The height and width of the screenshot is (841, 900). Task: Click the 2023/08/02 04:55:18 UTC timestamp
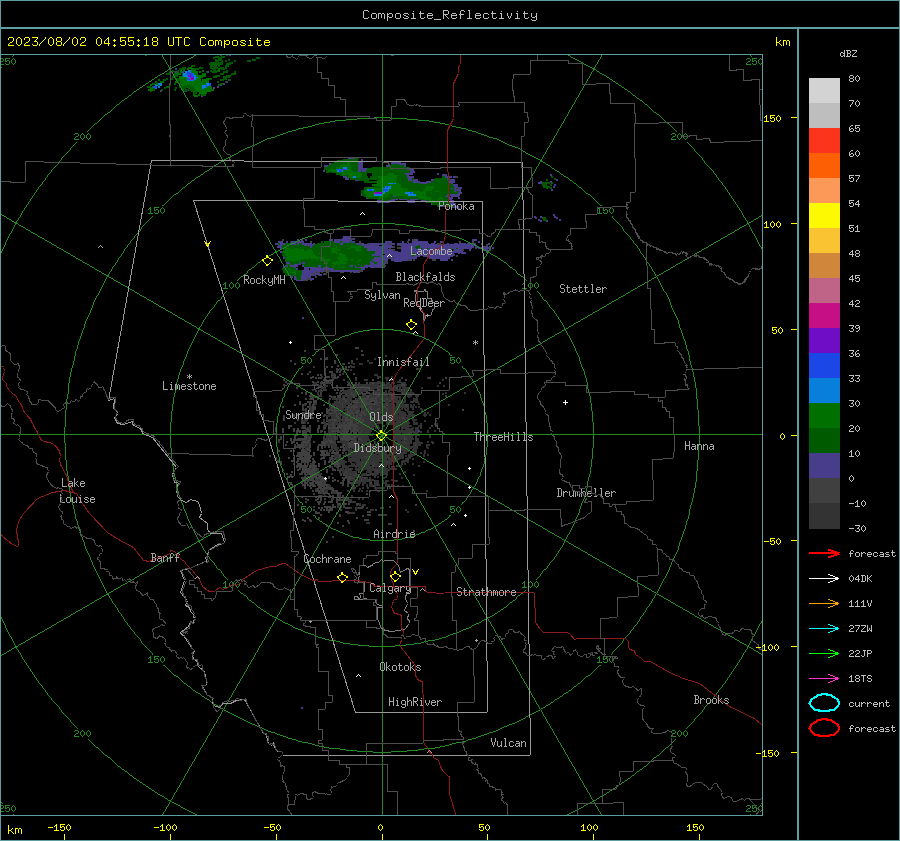[x=99, y=42]
